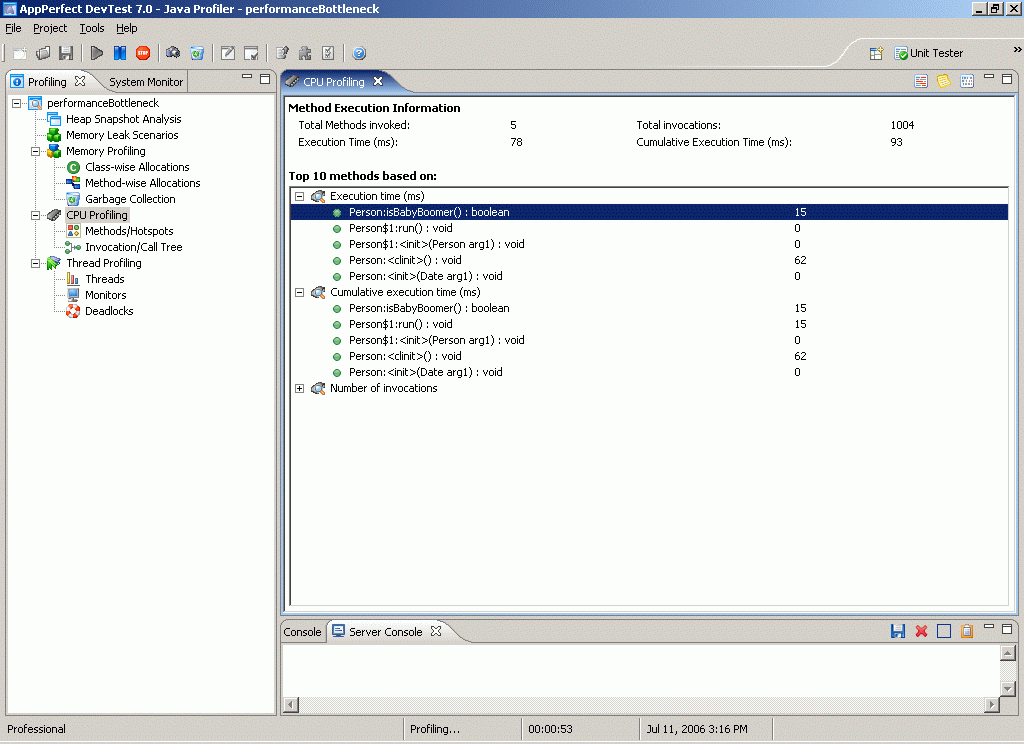Open Deadlocks view
Image resolution: width=1024 pixels, height=744 pixels.
[x=109, y=312]
